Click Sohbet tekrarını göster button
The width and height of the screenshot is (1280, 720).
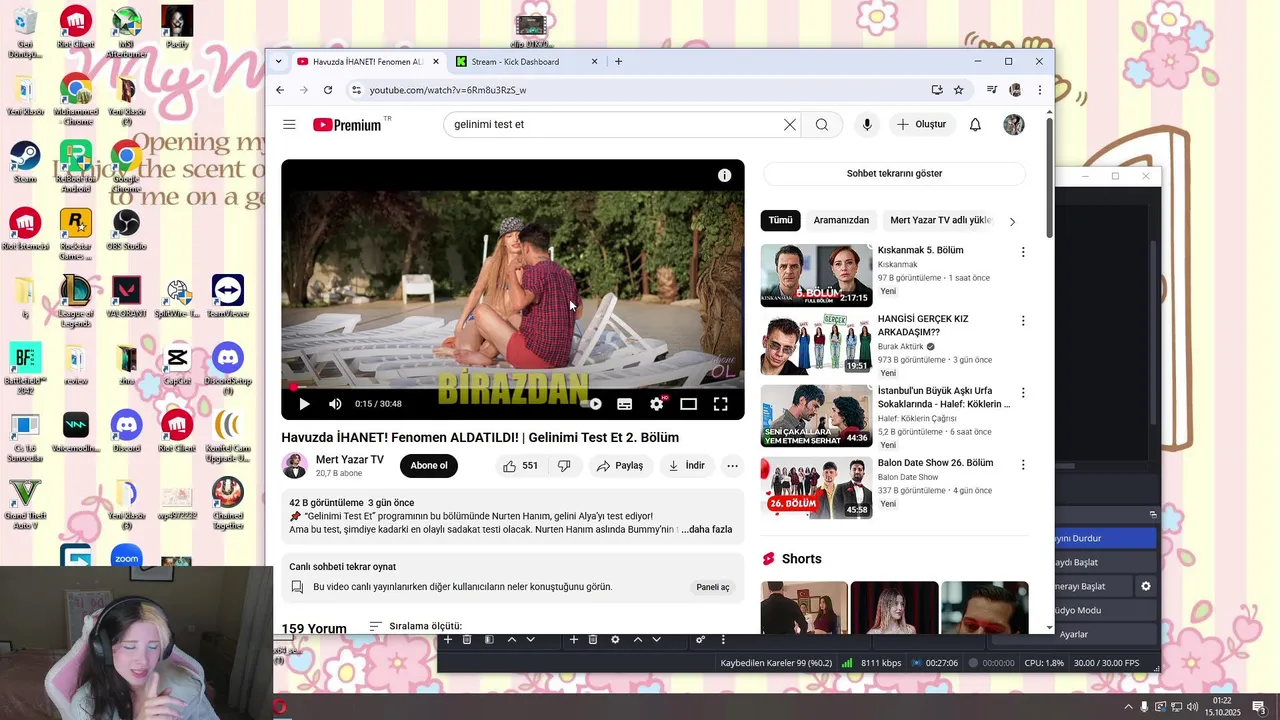[x=894, y=174]
